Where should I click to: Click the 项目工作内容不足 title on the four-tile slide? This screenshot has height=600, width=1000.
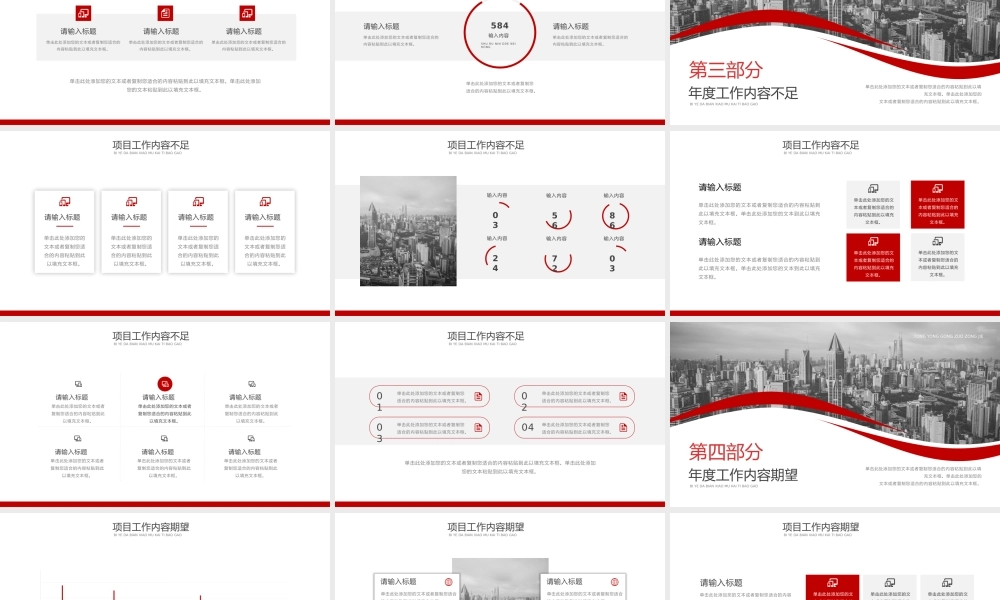pos(820,145)
